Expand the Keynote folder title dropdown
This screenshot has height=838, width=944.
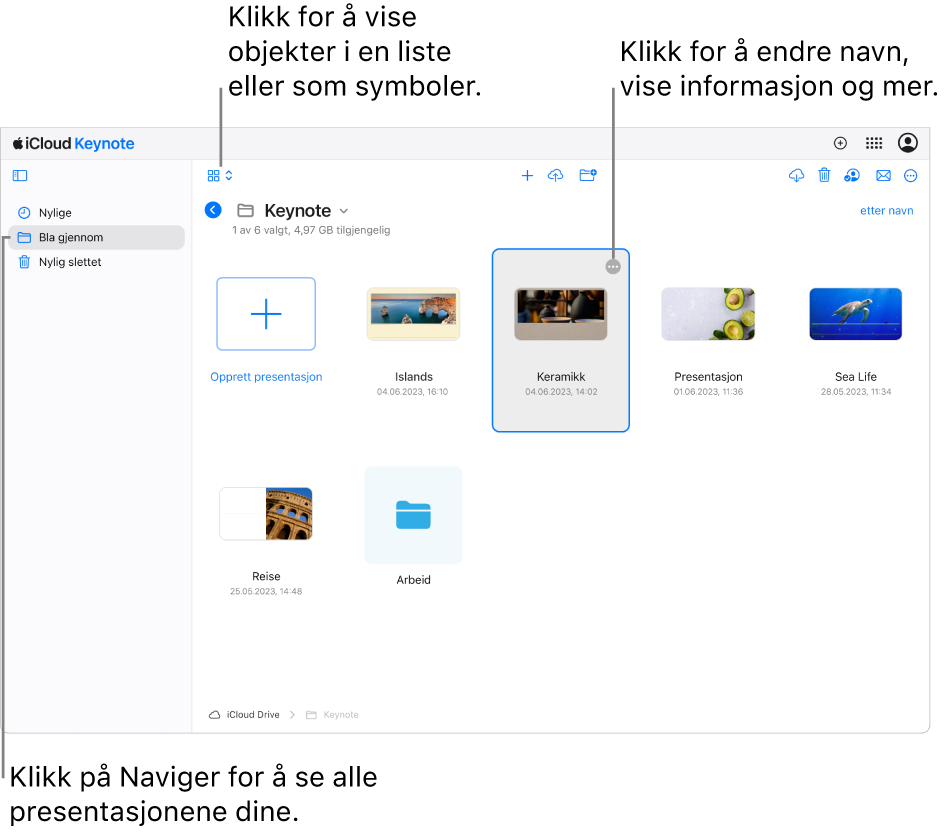point(344,211)
